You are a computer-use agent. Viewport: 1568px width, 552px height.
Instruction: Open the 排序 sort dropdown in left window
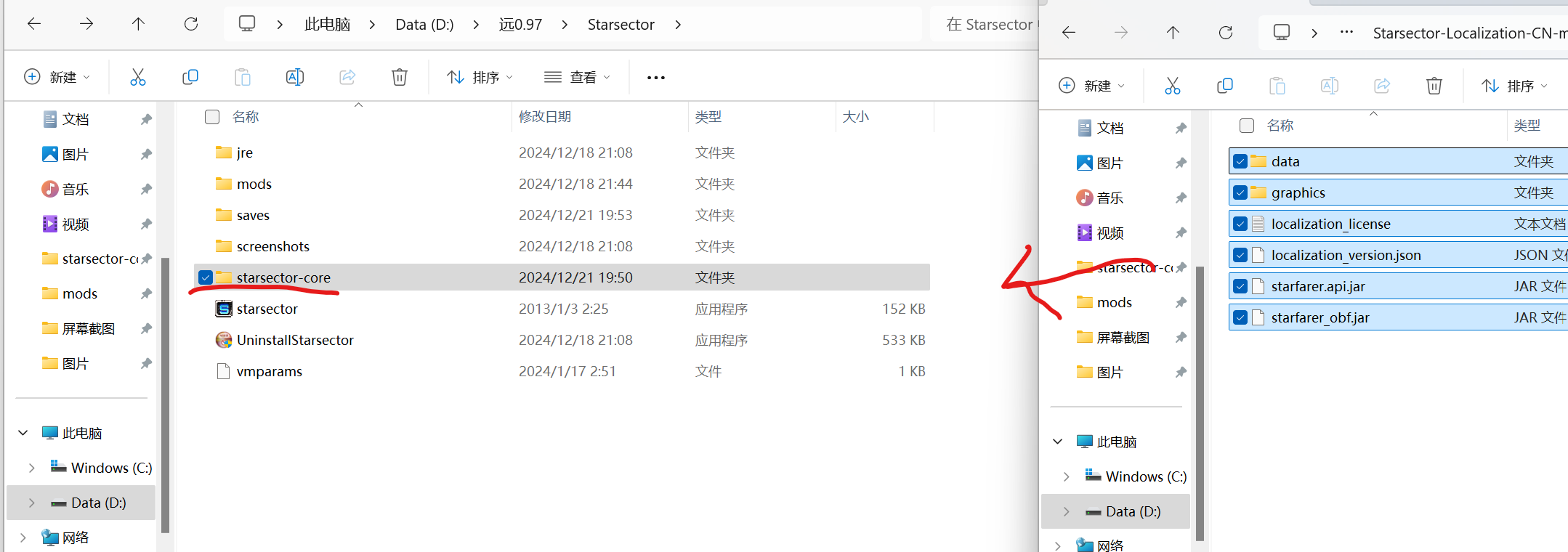pos(480,77)
